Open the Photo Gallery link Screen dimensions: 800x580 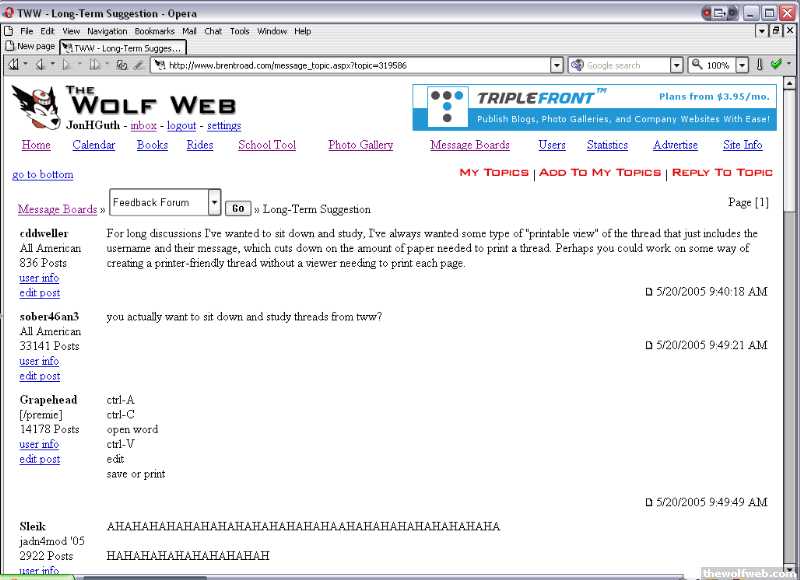pos(360,145)
